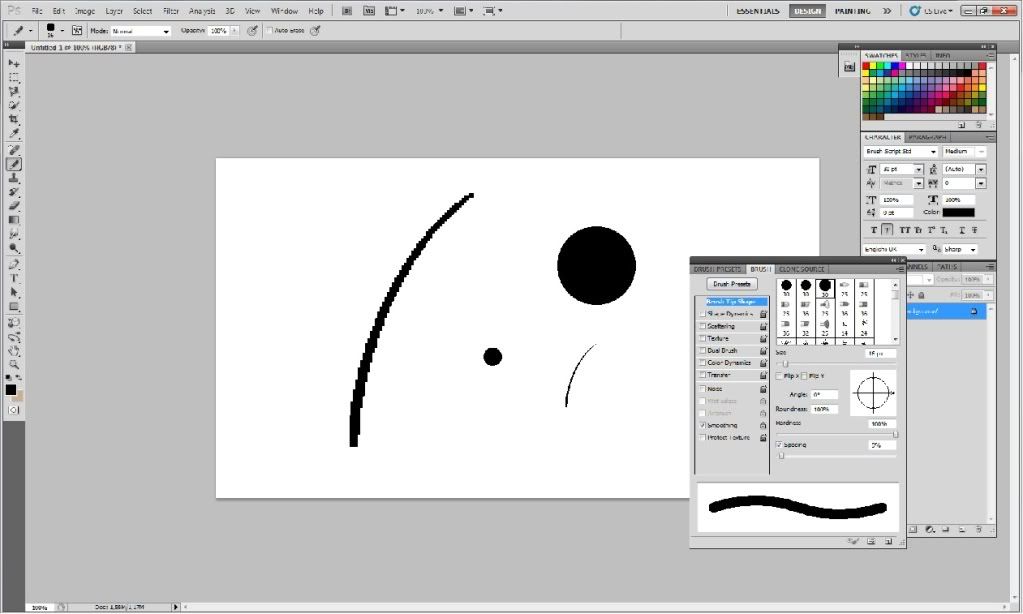Open the File menu

(x=37, y=11)
